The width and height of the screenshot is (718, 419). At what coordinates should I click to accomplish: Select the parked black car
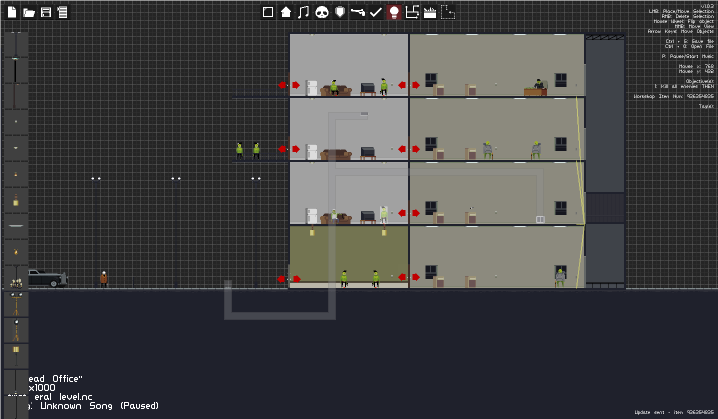pos(48,278)
